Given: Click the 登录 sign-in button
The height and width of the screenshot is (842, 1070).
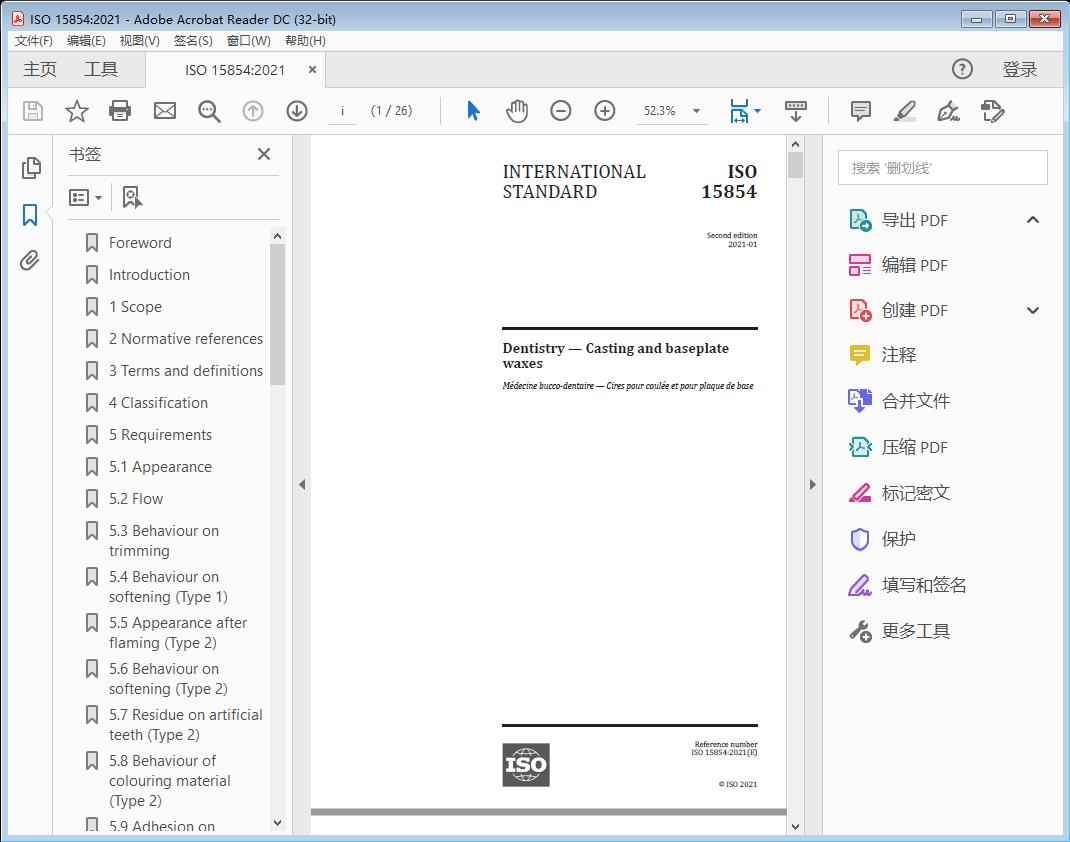Looking at the screenshot, I should (x=1019, y=69).
